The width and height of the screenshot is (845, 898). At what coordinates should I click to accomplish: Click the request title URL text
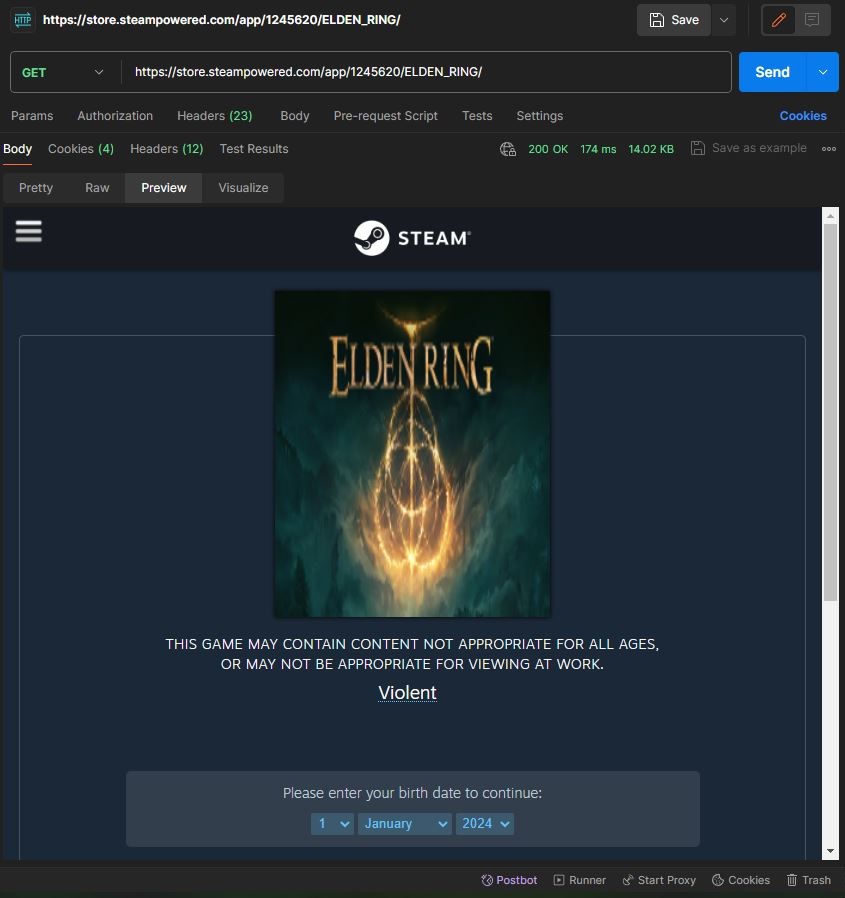221,20
